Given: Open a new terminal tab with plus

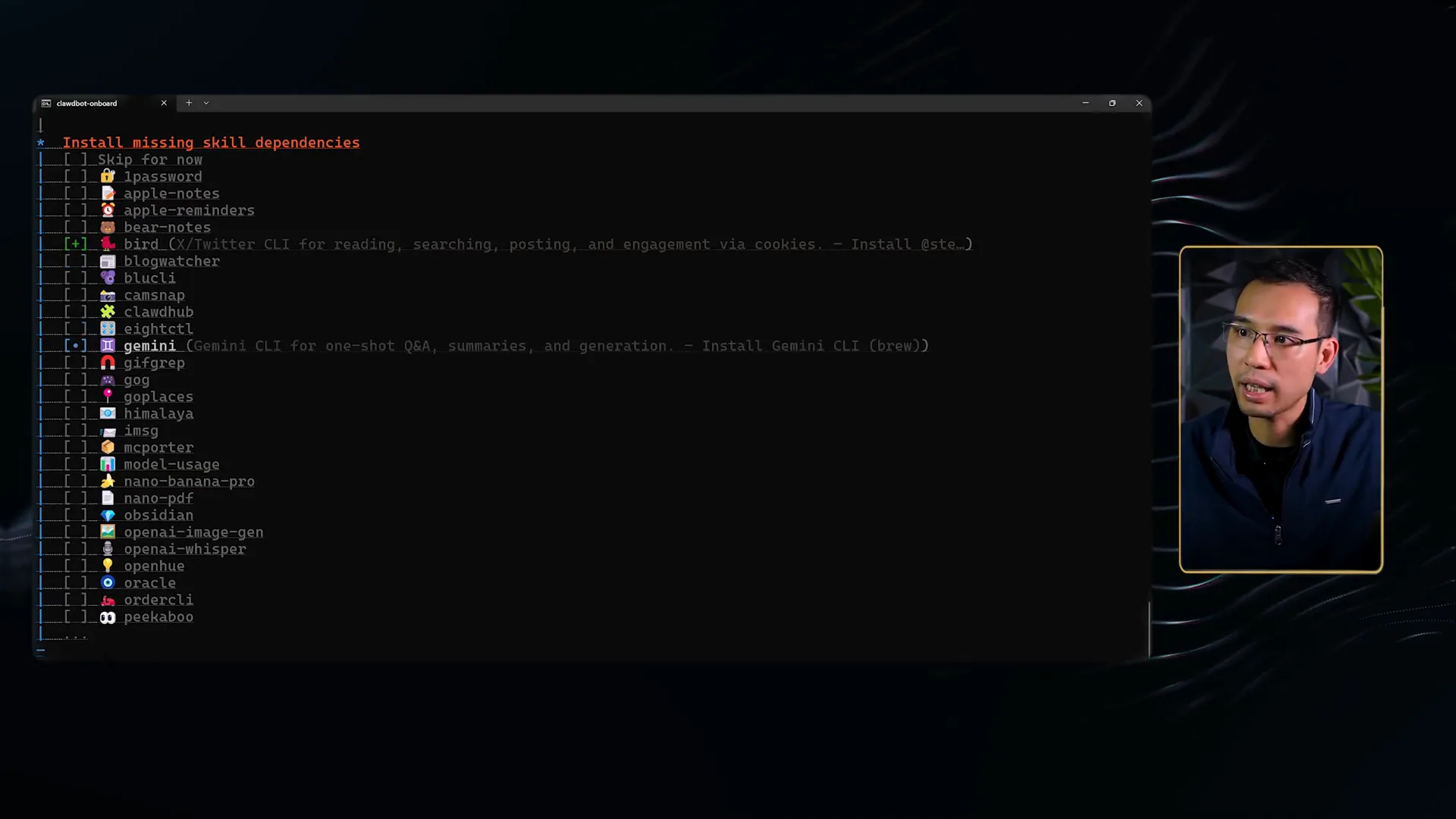Looking at the screenshot, I should [x=189, y=103].
